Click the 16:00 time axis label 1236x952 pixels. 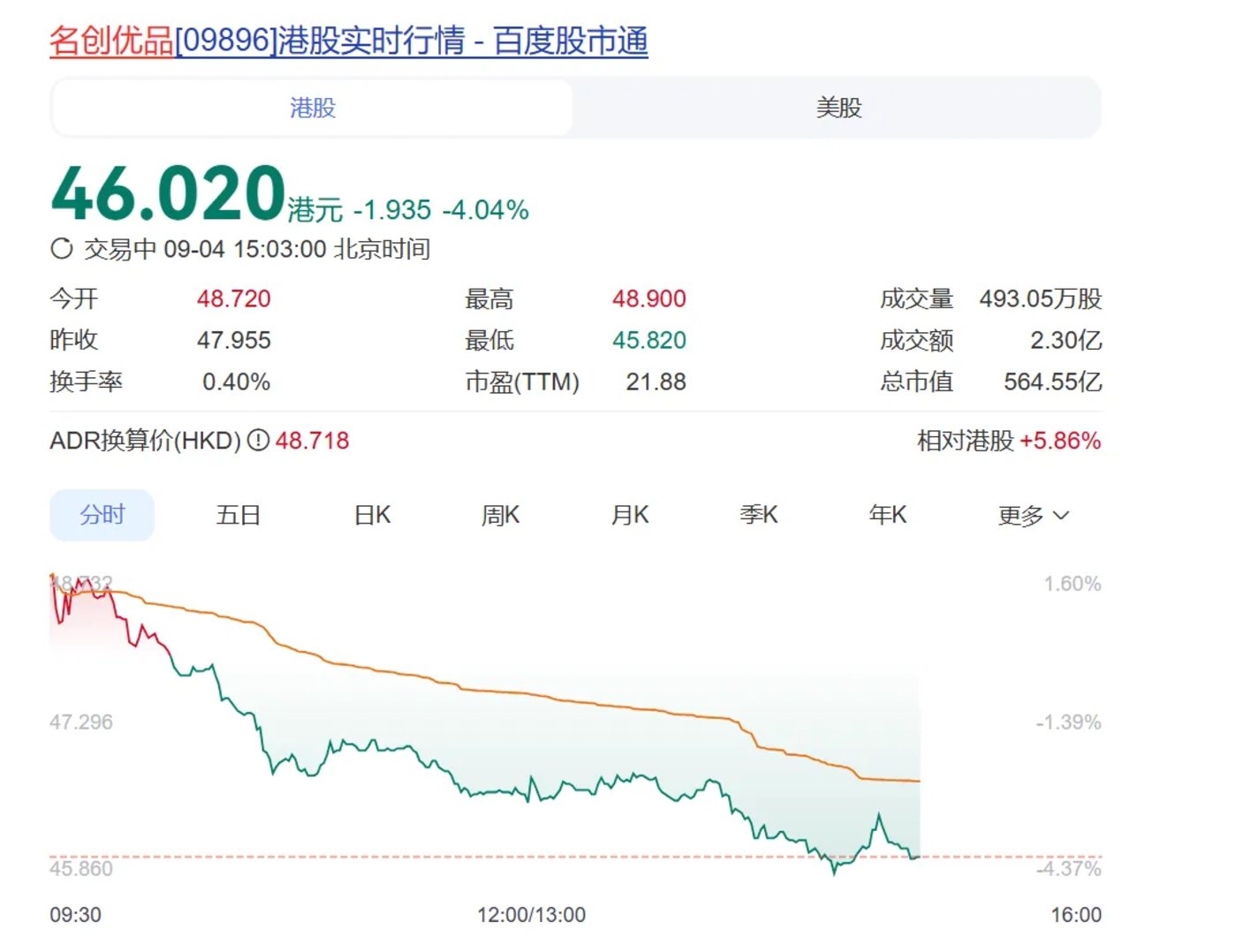1076,915
